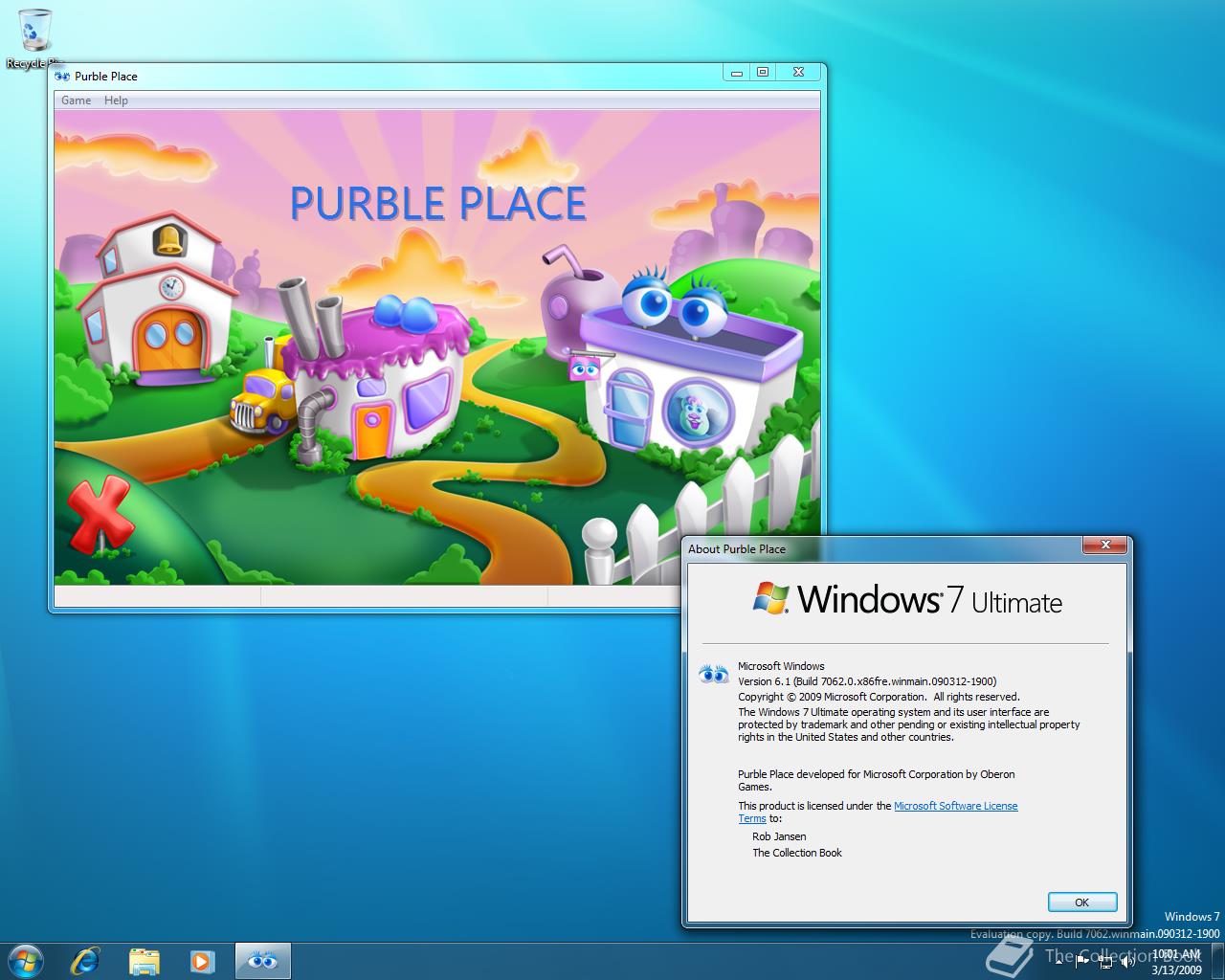Image resolution: width=1225 pixels, height=980 pixels.
Task: Switch to the Purble Place taskbar button
Action: click(x=262, y=961)
